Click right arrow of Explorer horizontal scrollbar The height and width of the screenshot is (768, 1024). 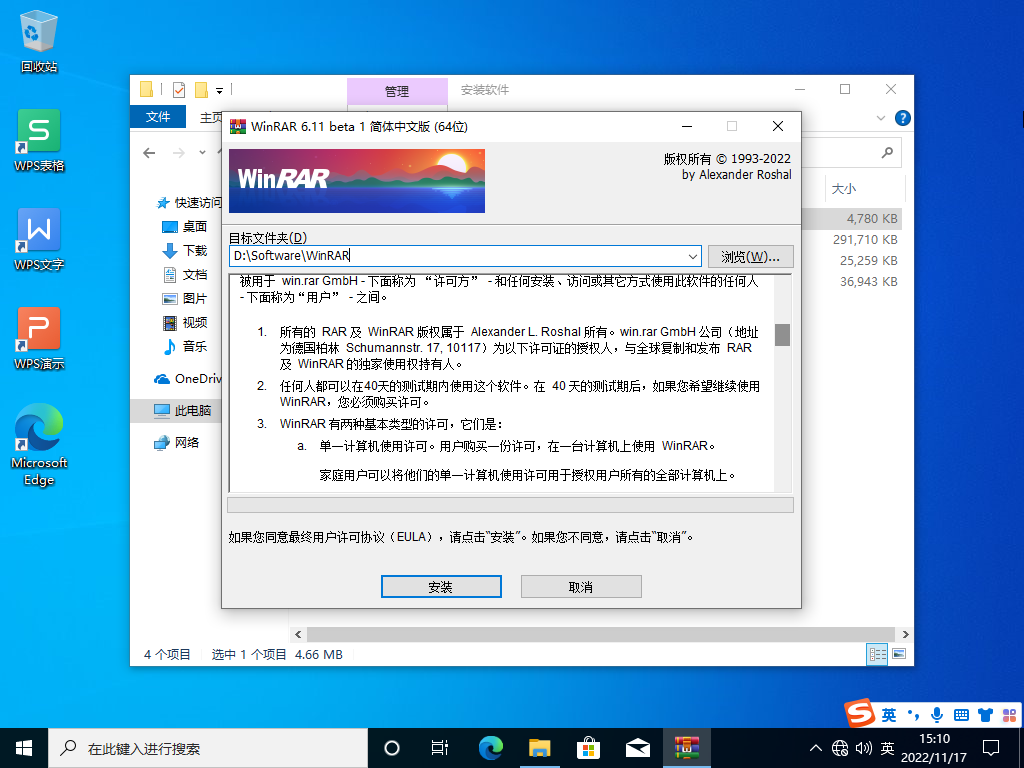(905, 634)
